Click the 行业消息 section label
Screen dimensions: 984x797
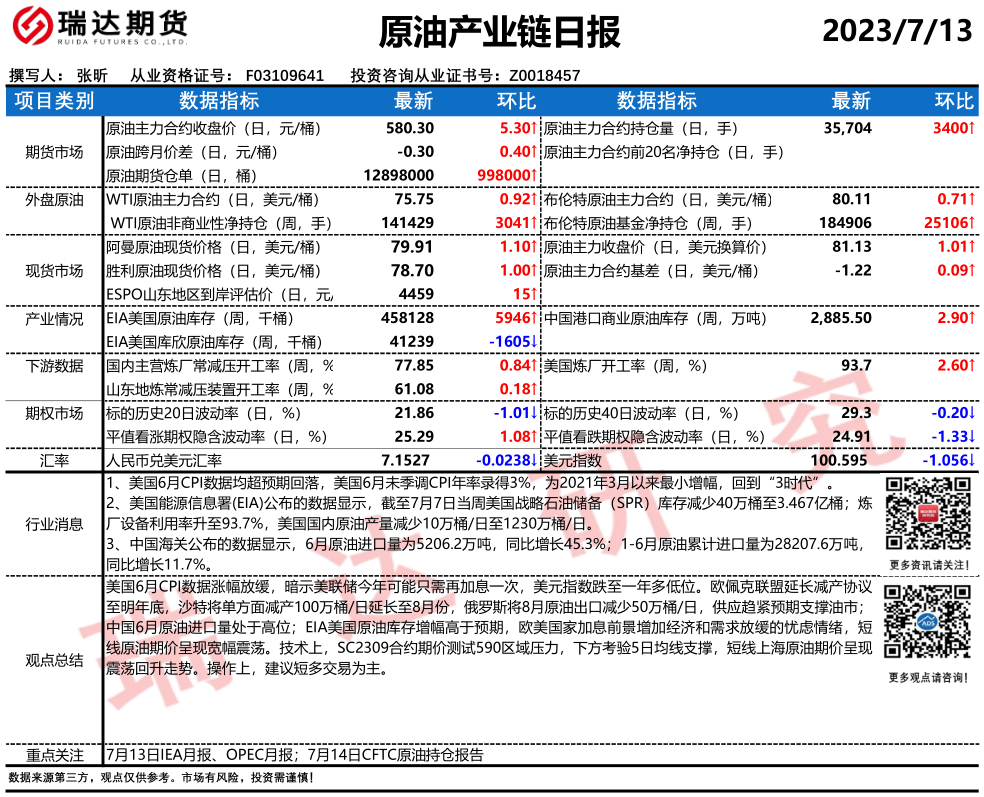pos(54,523)
